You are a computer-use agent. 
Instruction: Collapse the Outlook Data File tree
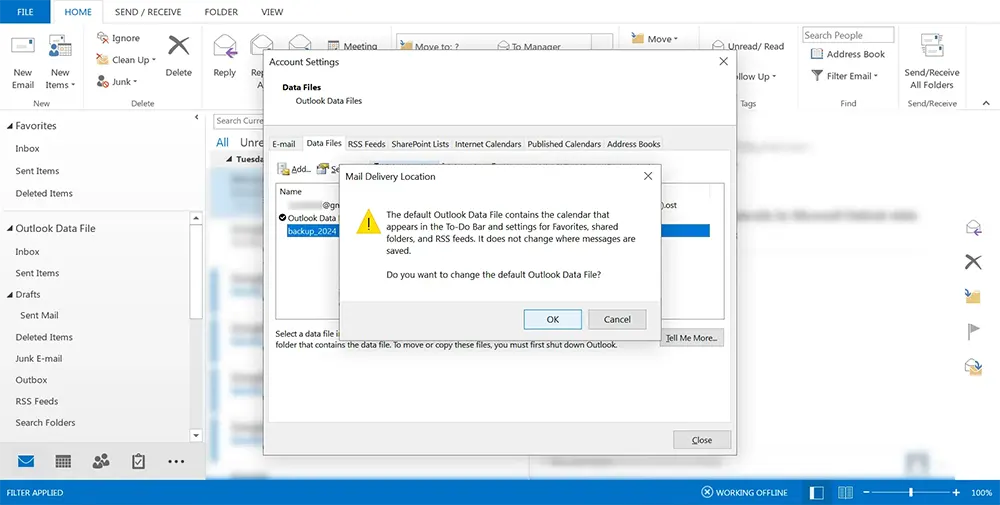coord(10,228)
